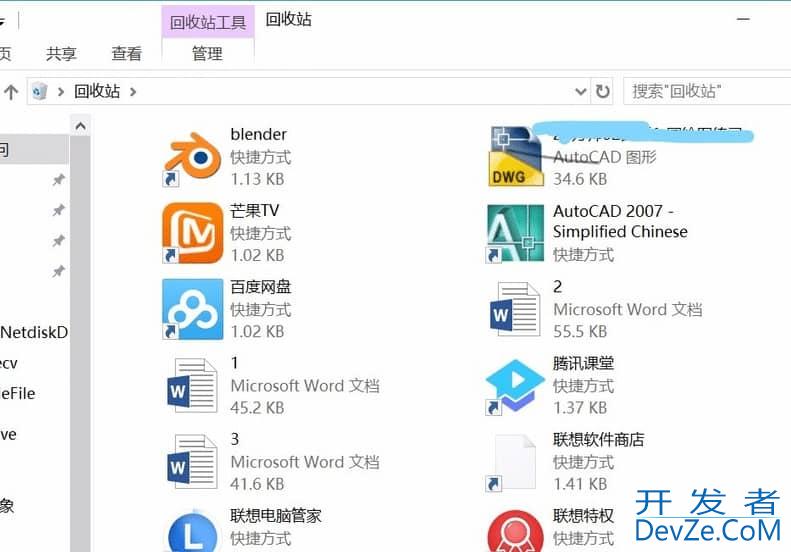Open the address bar history dropdown
Image resolution: width=791 pixels, height=552 pixels.
pos(581,91)
